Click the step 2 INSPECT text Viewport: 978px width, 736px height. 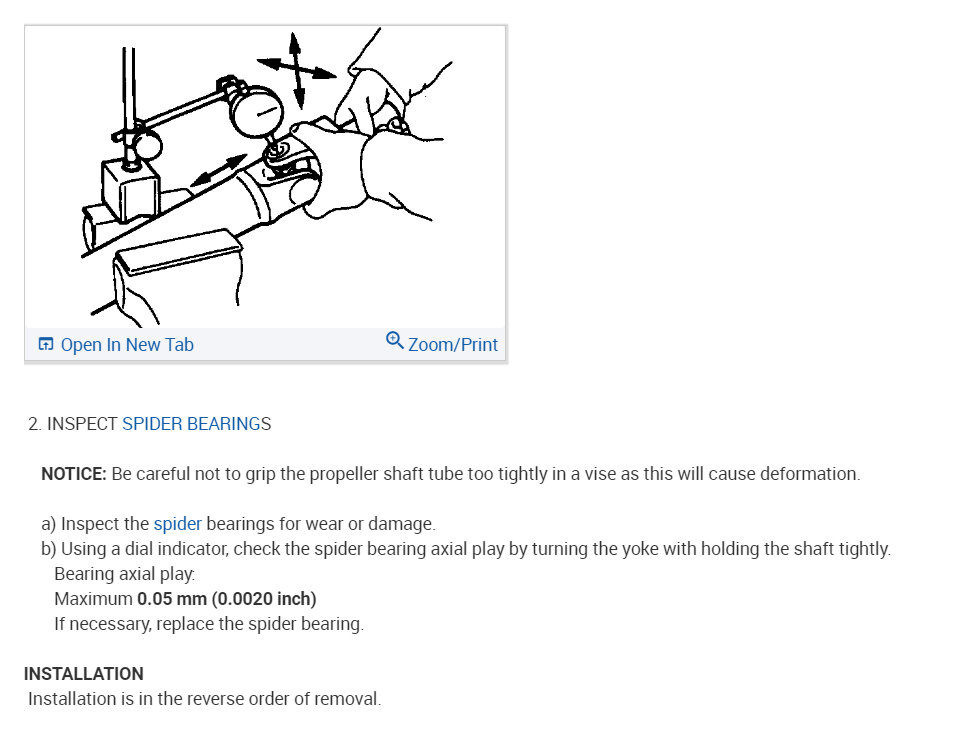[x=73, y=424]
